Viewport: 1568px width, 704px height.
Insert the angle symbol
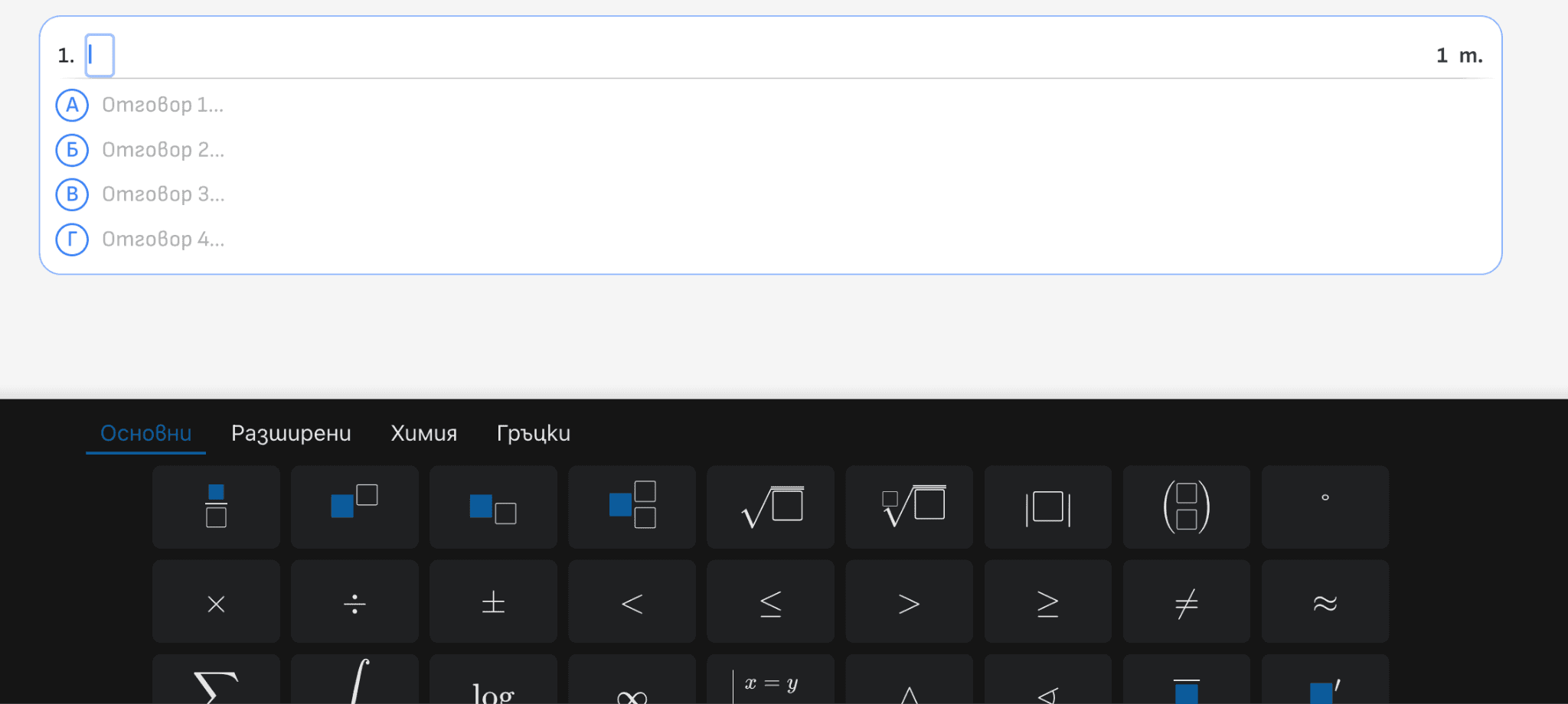tap(1047, 680)
